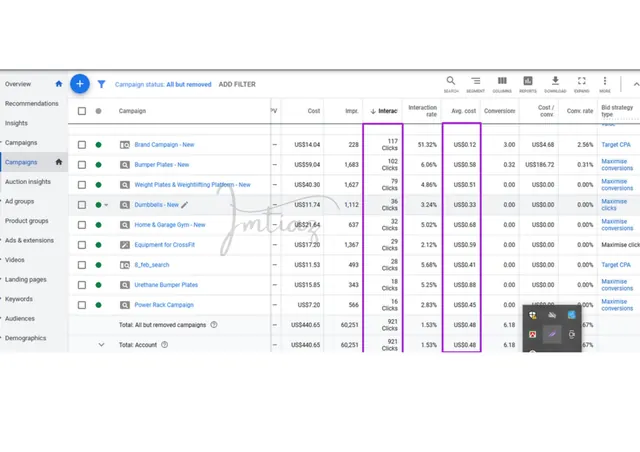Check the box for Bumper Plates - New
This screenshot has width=640, height=452.
pyautogui.click(x=82, y=165)
